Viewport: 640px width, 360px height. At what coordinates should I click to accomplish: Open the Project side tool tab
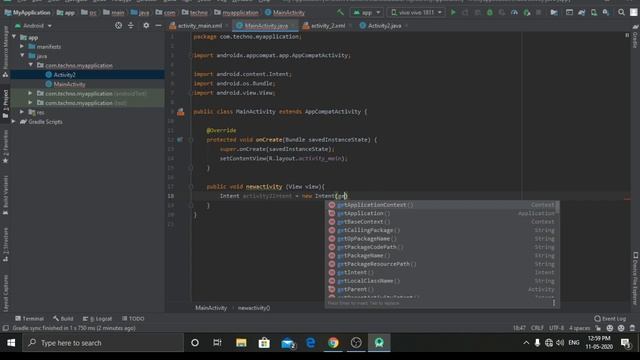[x=5, y=104]
